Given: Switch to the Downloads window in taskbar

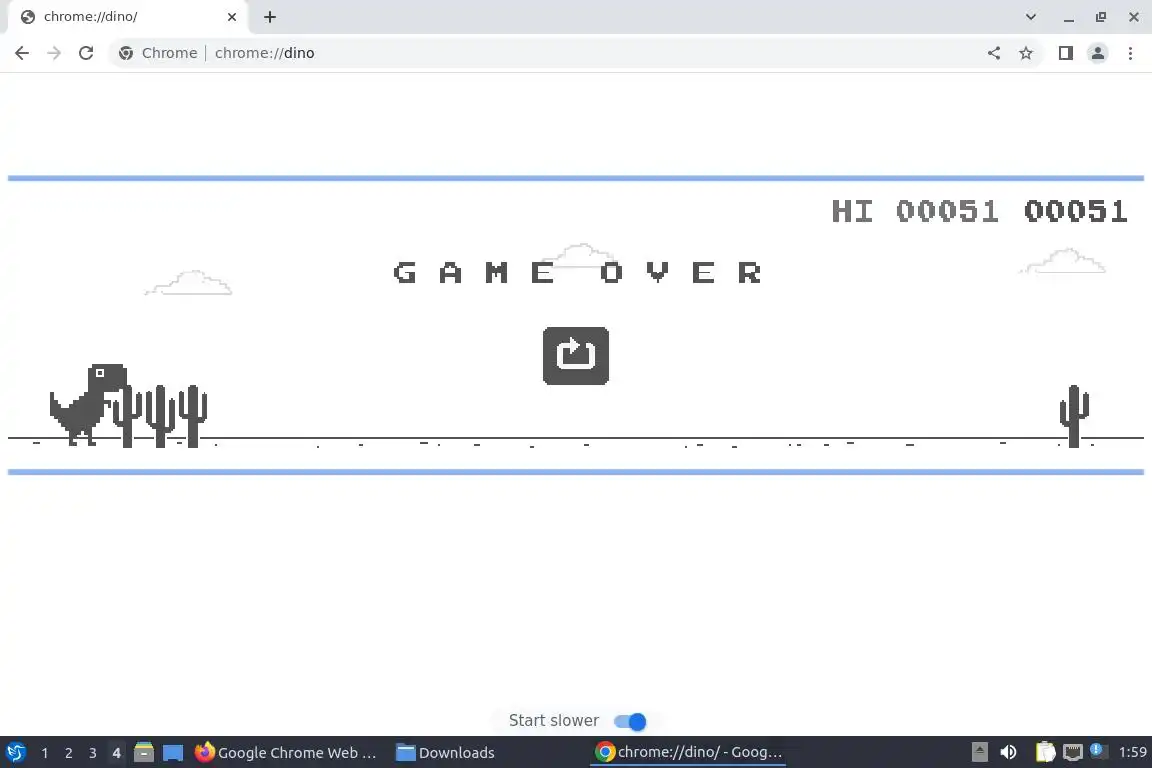Looking at the screenshot, I should click(445, 753).
